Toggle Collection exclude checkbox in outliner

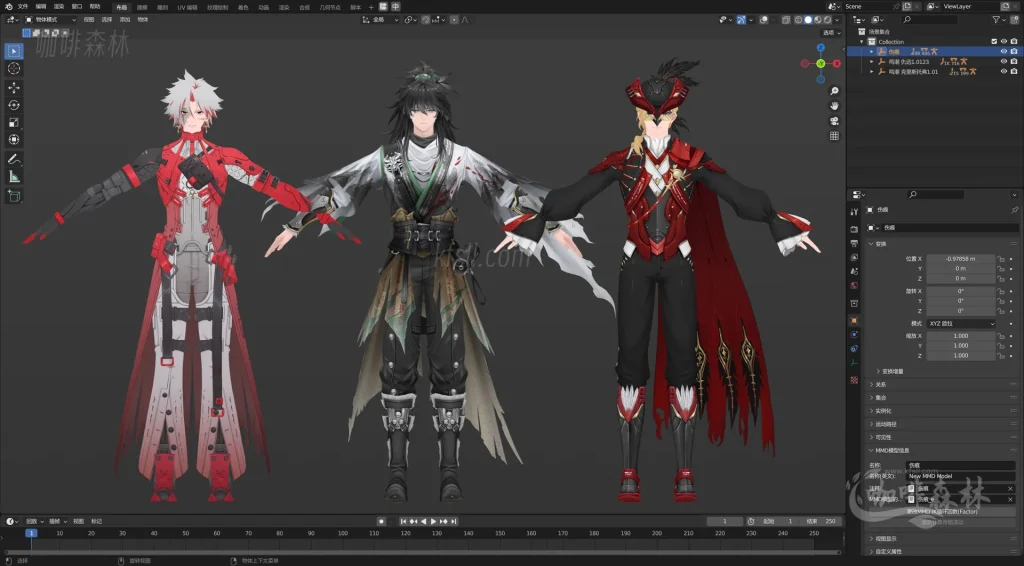pos(995,41)
